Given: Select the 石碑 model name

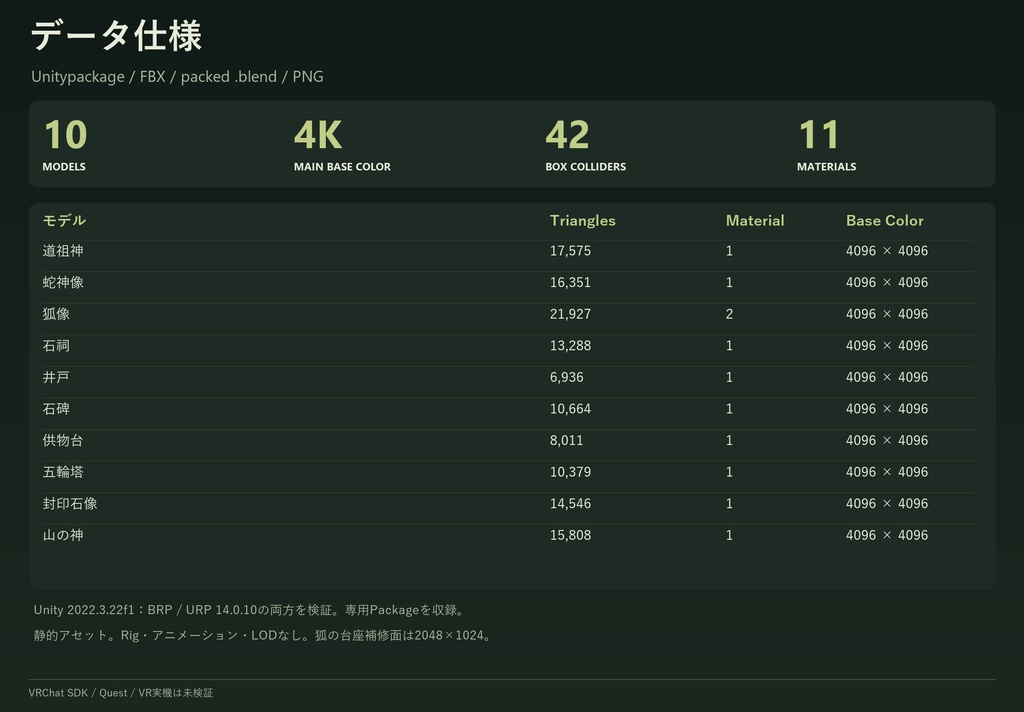Looking at the screenshot, I should pos(56,409).
